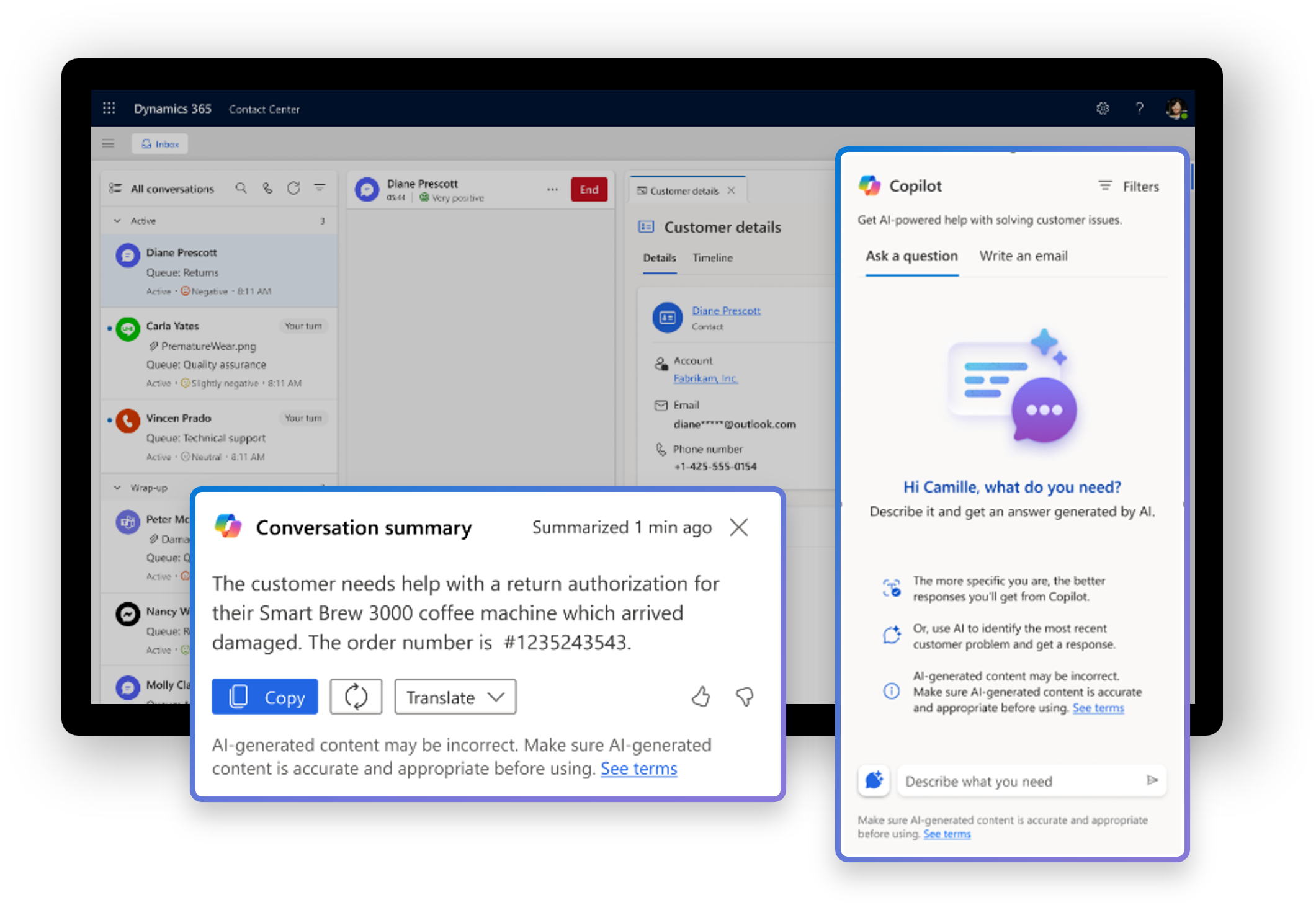Viewport: 1316px width, 905px height.
Task: Switch to the Details tab
Action: (x=659, y=258)
